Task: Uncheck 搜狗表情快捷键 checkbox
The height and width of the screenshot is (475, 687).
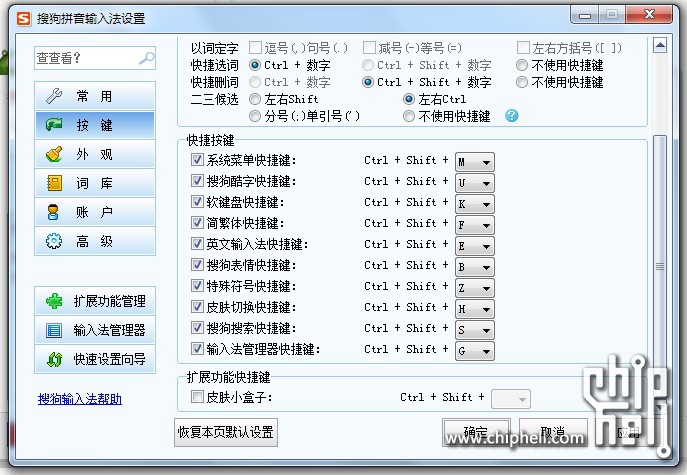Action: (197, 265)
